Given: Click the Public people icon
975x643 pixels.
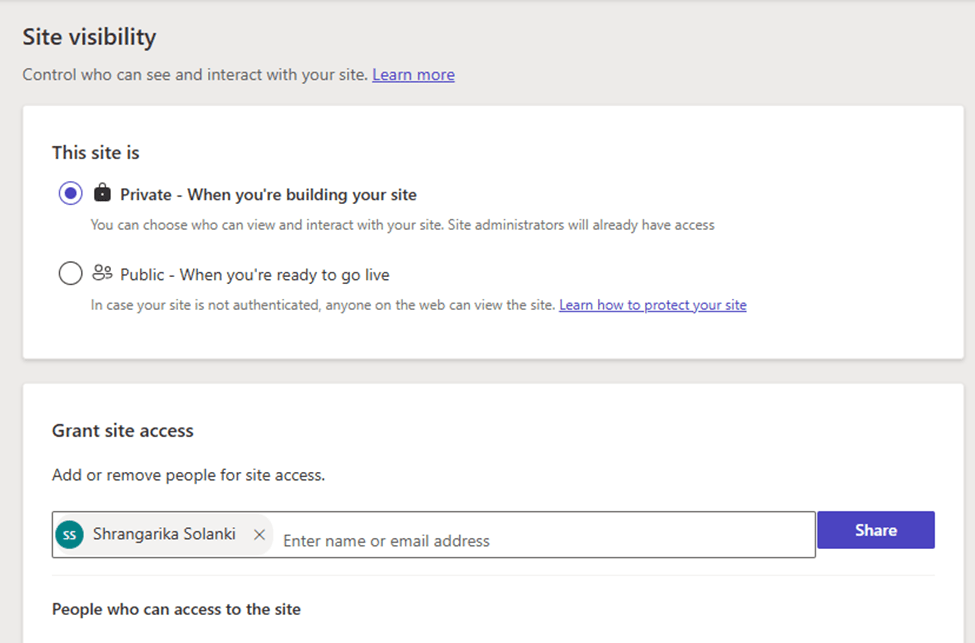Looking at the screenshot, I should 102,273.
